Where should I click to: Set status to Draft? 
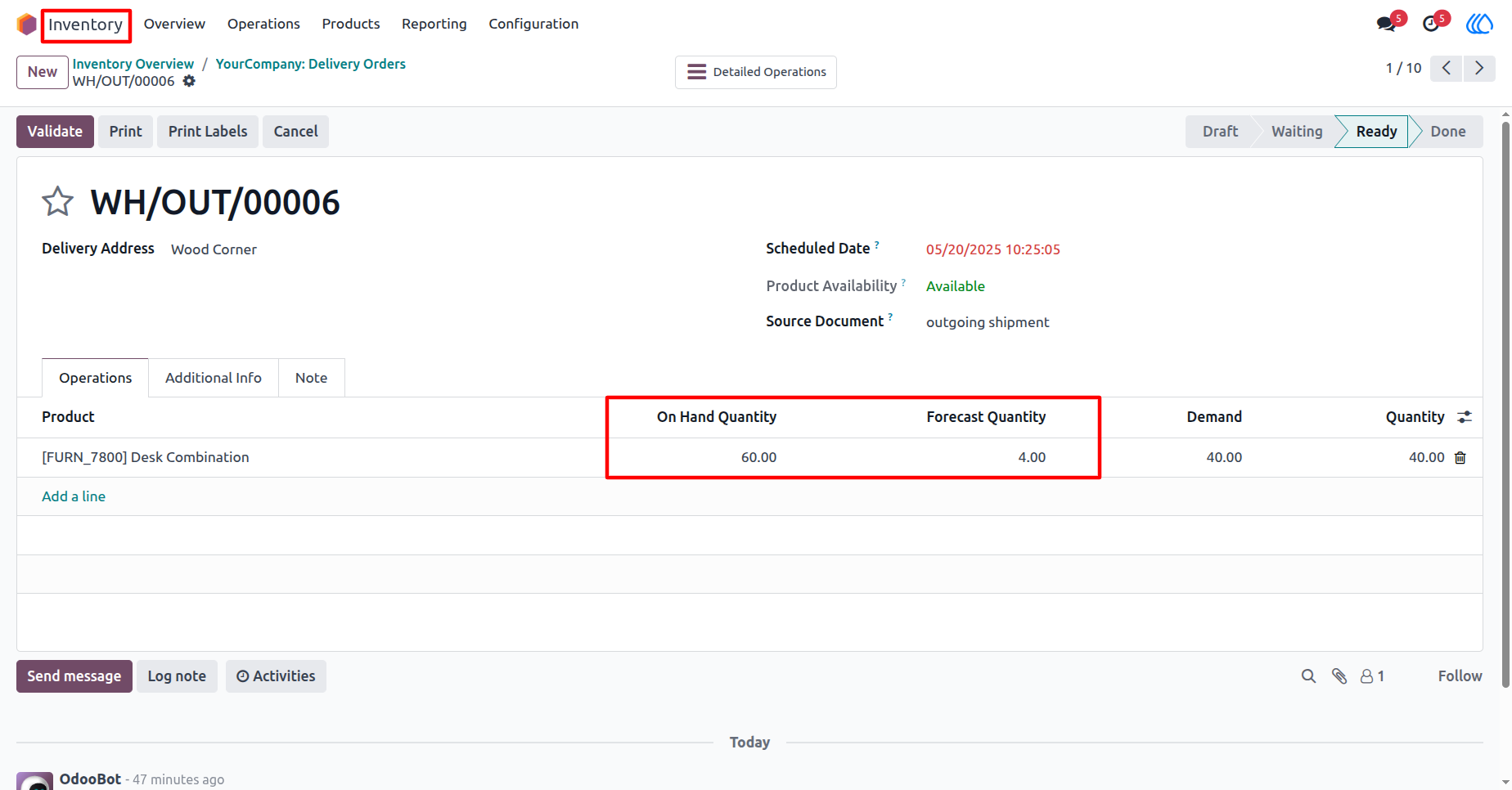[x=1220, y=132]
